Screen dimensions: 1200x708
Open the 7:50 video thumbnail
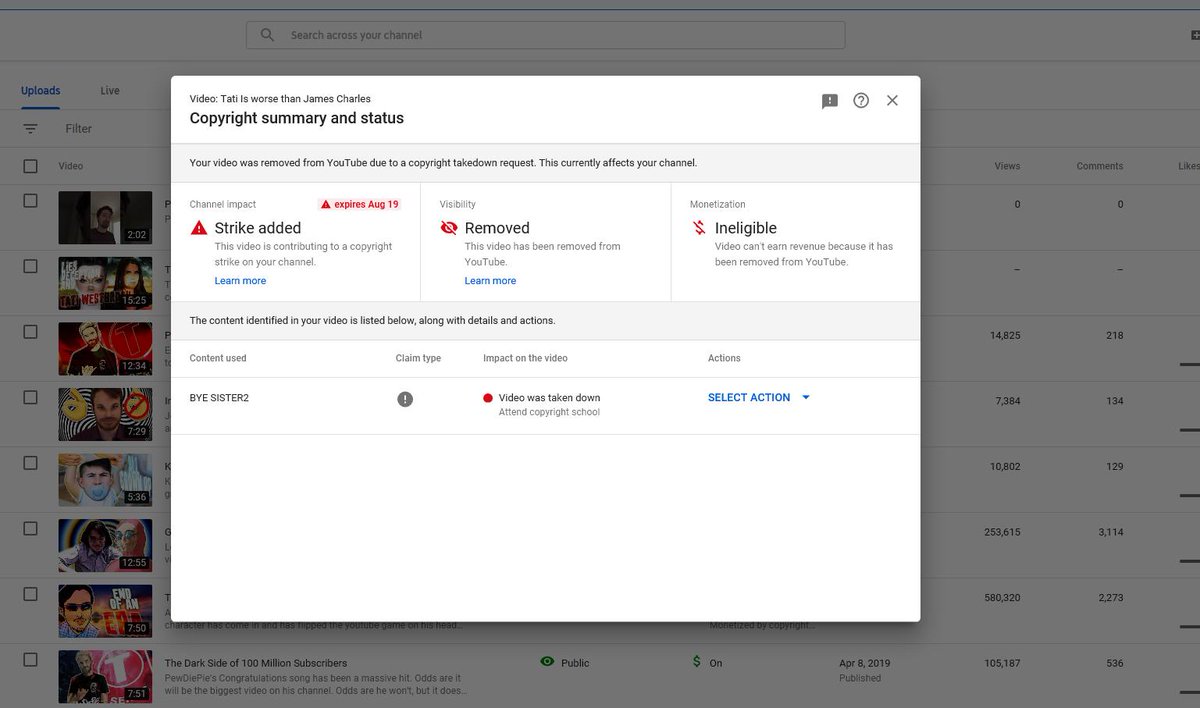tap(105, 611)
